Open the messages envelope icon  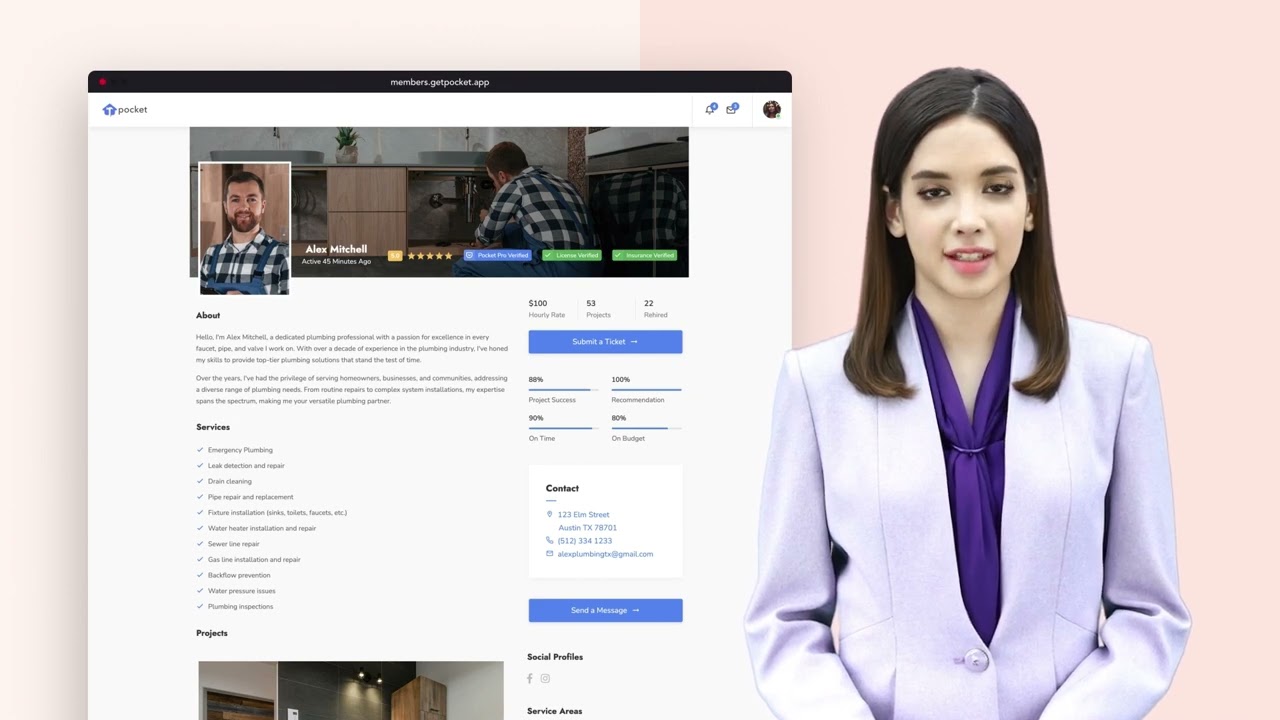[x=732, y=109]
